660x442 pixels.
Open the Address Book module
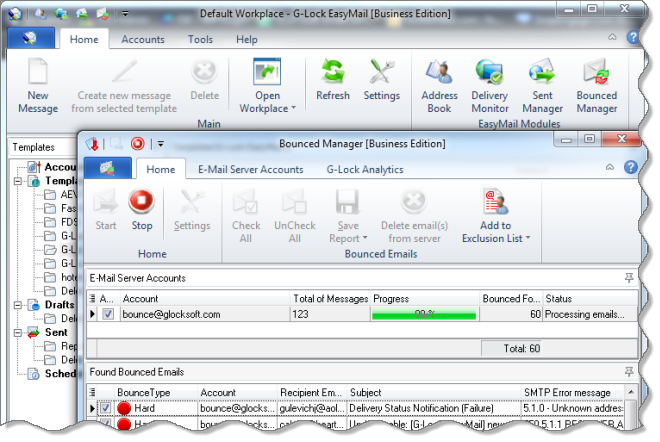pyautogui.click(x=439, y=86)
